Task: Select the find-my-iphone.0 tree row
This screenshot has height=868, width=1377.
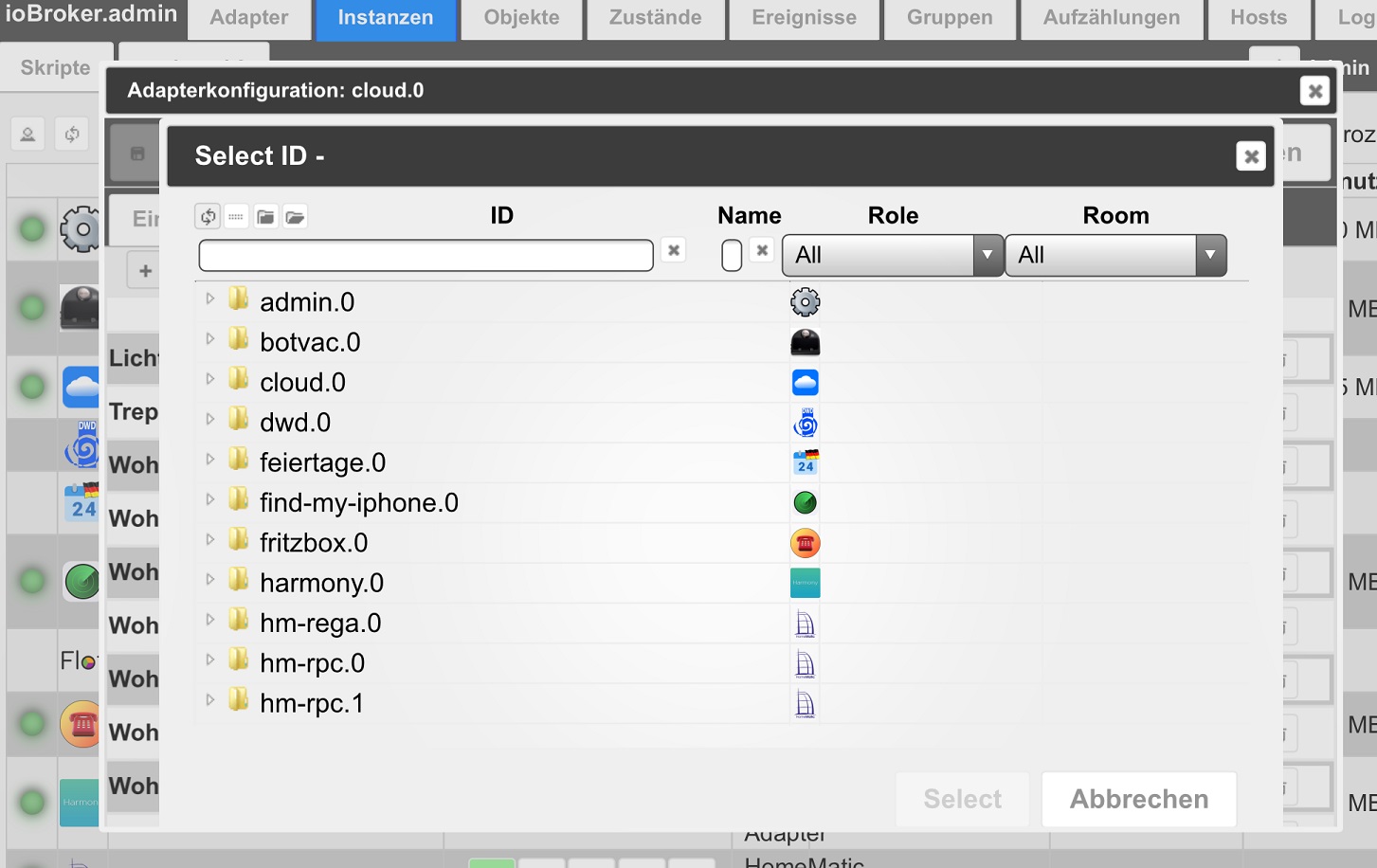Action: click(722, 503)
